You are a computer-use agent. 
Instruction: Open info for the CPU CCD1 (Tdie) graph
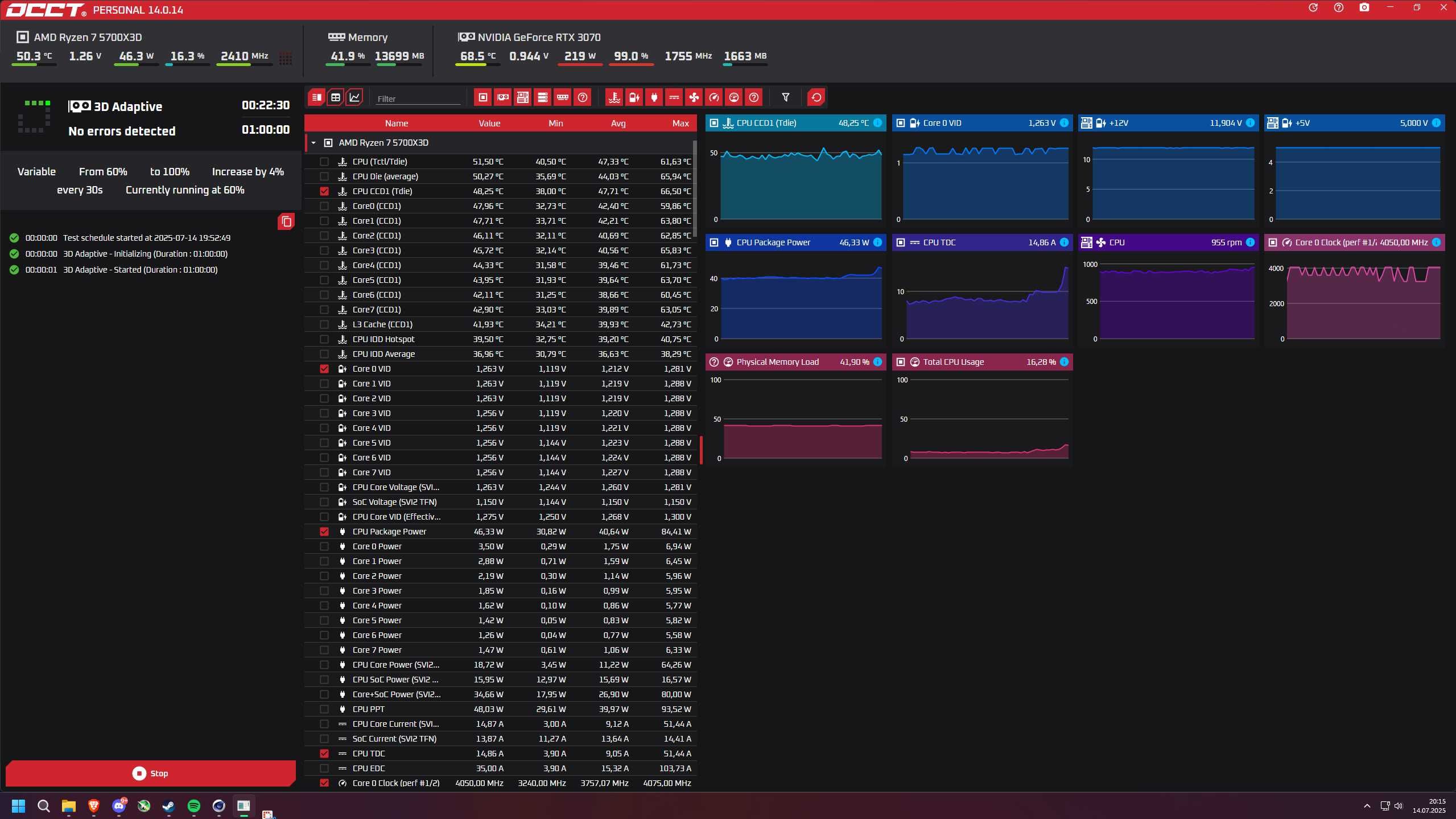(877, 123)
